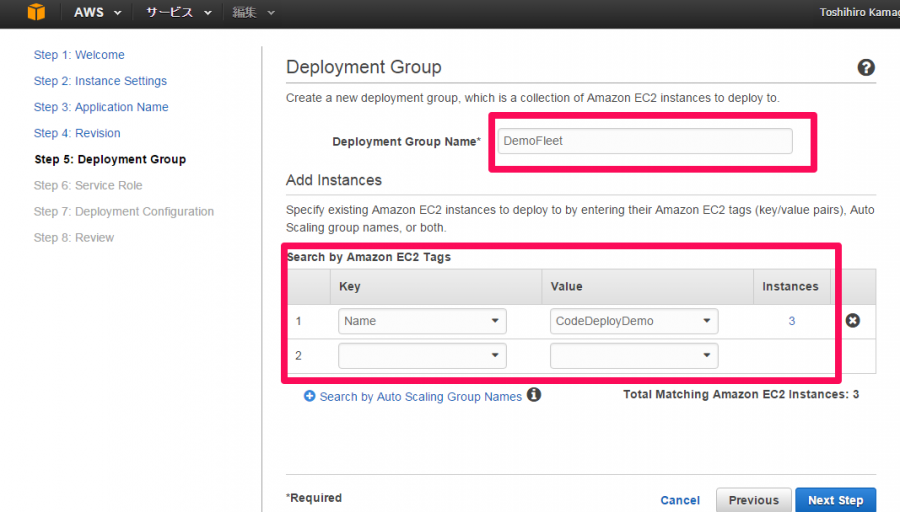Go to Step 3: Application Name
This screenshot has height=512, width=900.
[x=101, y=107]
